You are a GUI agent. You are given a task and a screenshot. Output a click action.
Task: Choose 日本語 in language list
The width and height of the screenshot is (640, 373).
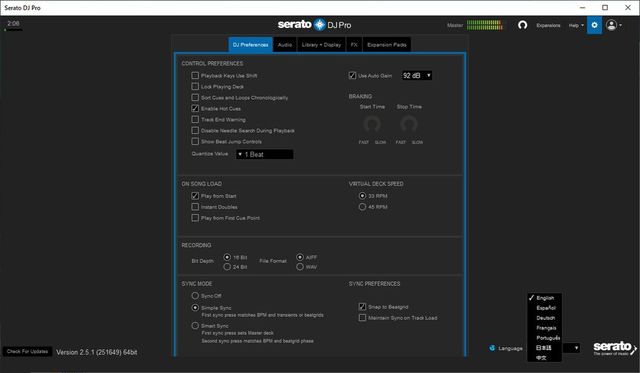point(544,348)
